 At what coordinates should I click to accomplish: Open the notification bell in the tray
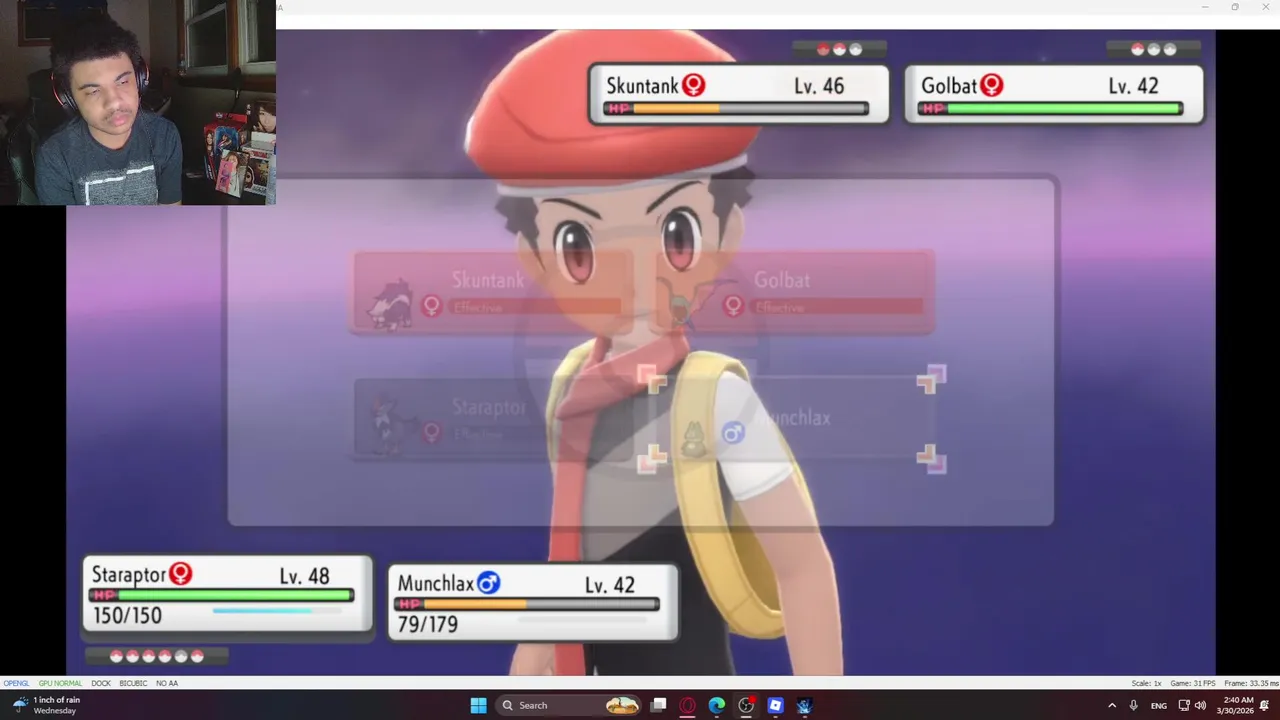point(1264,705)
